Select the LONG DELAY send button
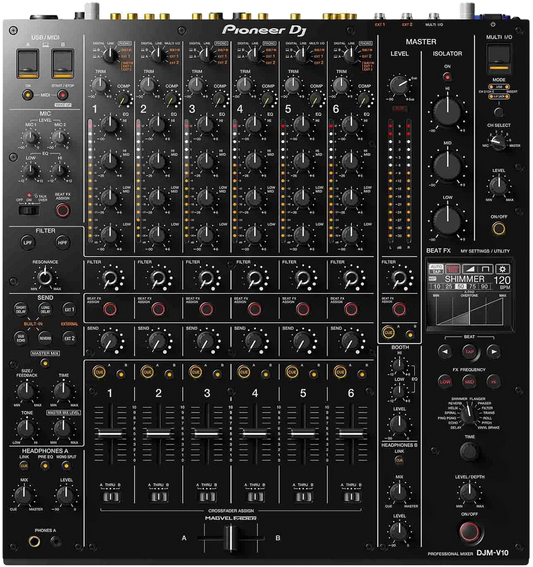Viewport: 533px width, 567px height. pyautogui.click(x=45, y=310)
